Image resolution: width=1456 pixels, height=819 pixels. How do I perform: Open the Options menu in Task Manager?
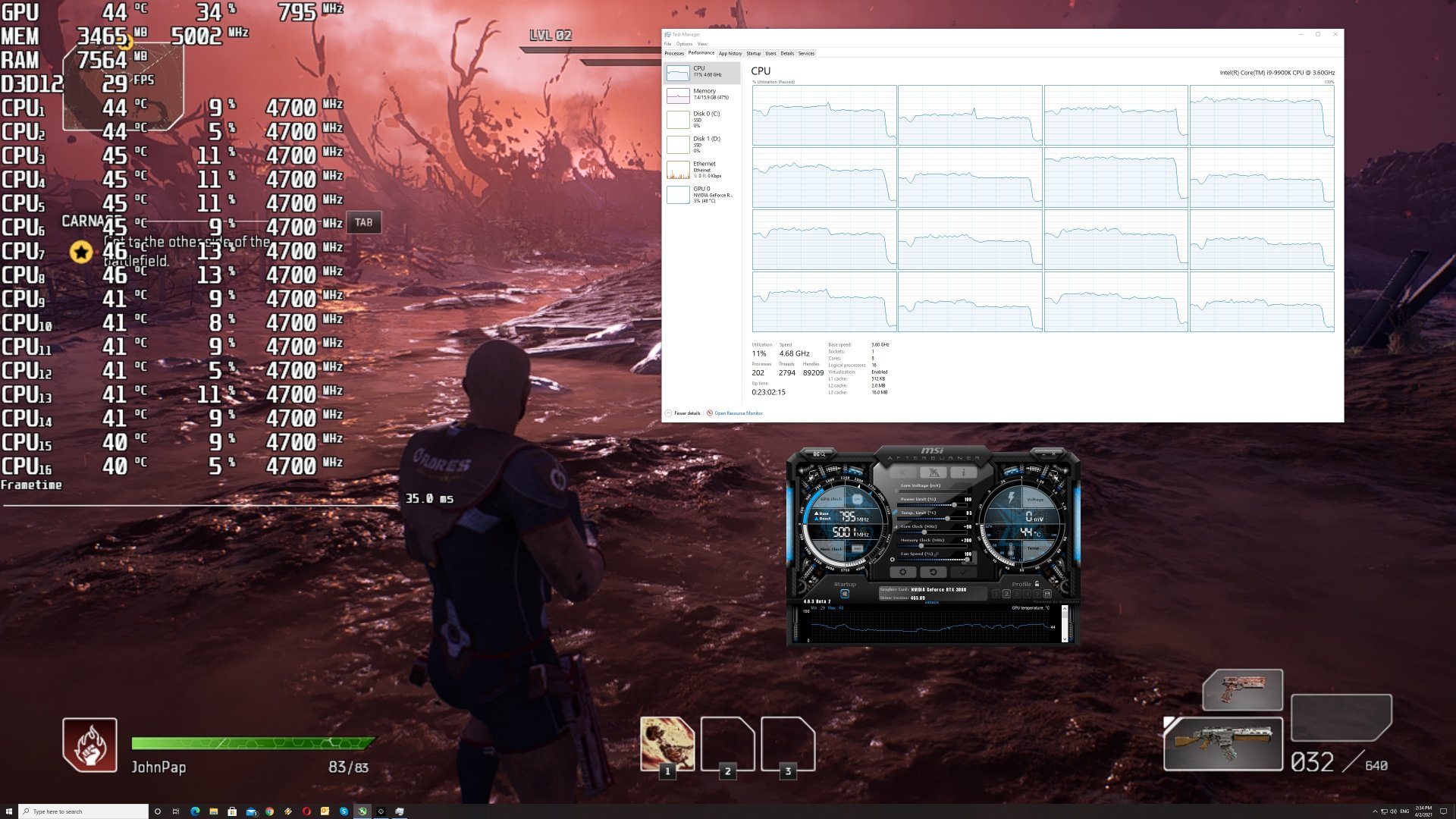click(684, 44)
